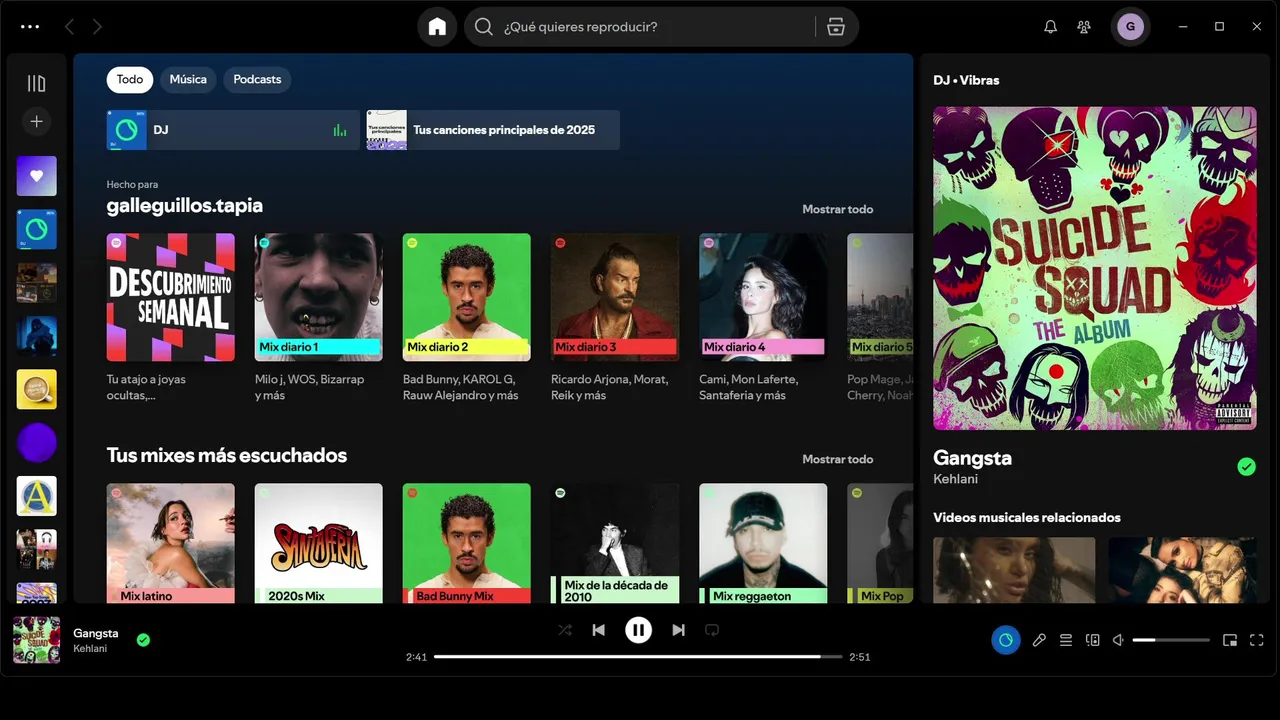Open the miniplayer icon
The image size is (1280, 720).
click(1230, 640)
